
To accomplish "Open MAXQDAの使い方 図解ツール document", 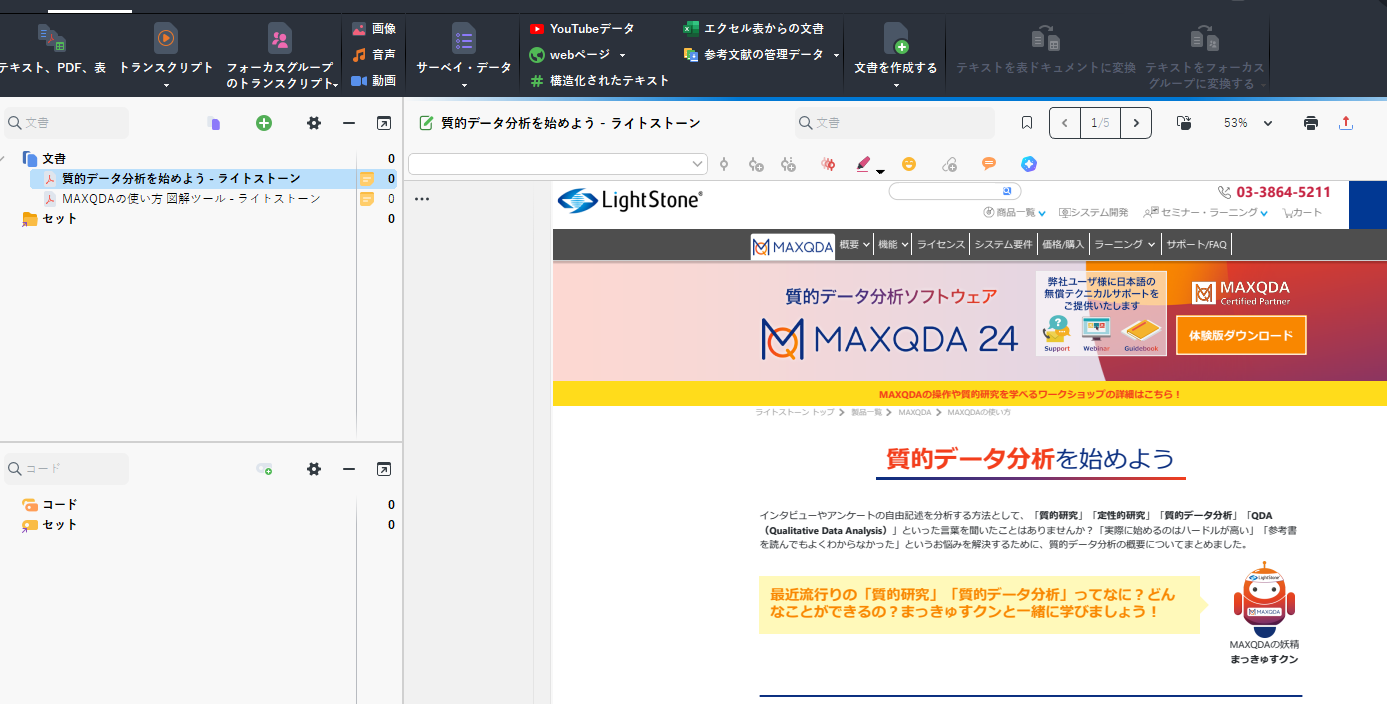I will coord(191,199).
